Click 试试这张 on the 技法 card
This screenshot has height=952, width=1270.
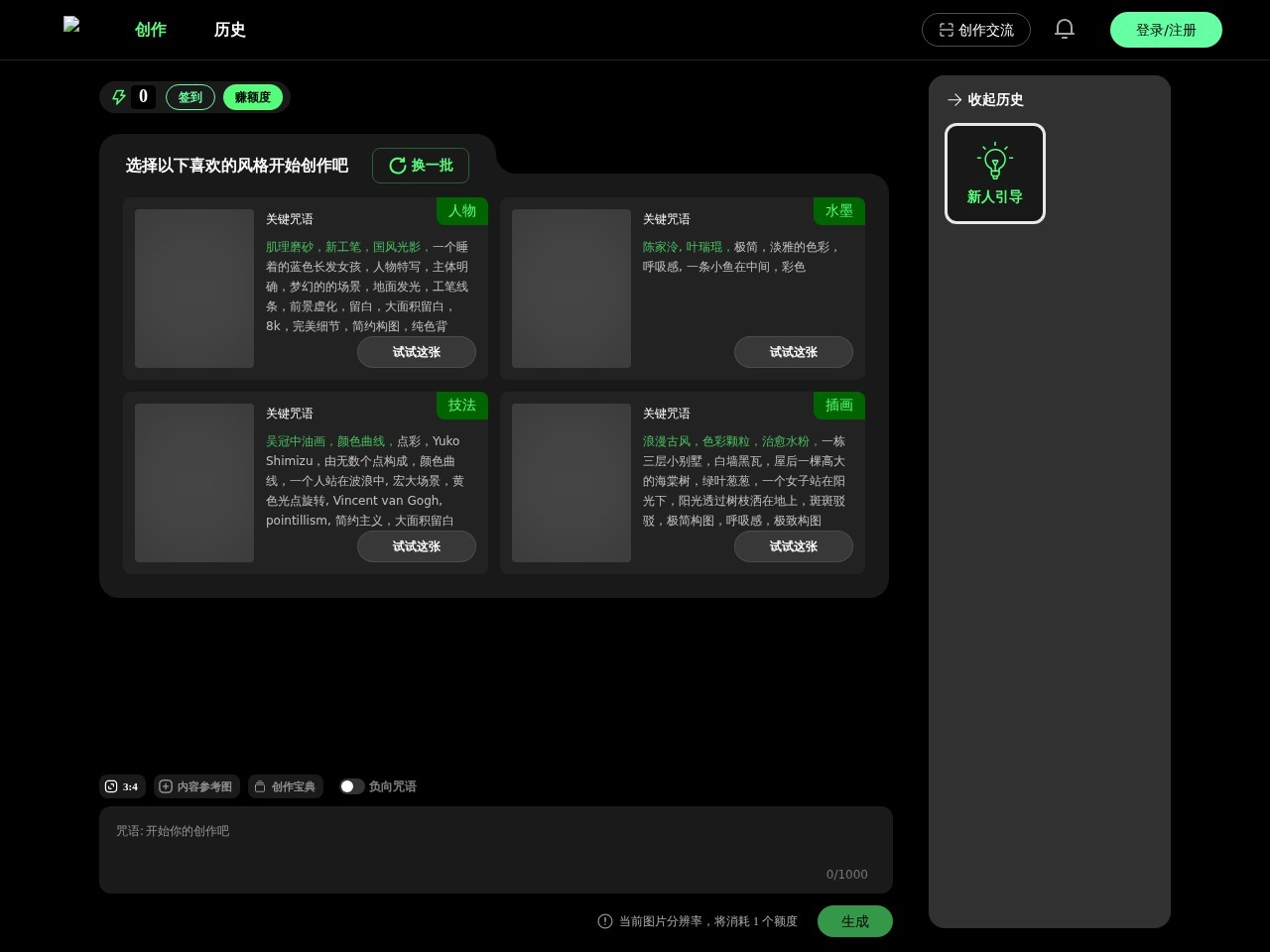click(x=416, y=546)
